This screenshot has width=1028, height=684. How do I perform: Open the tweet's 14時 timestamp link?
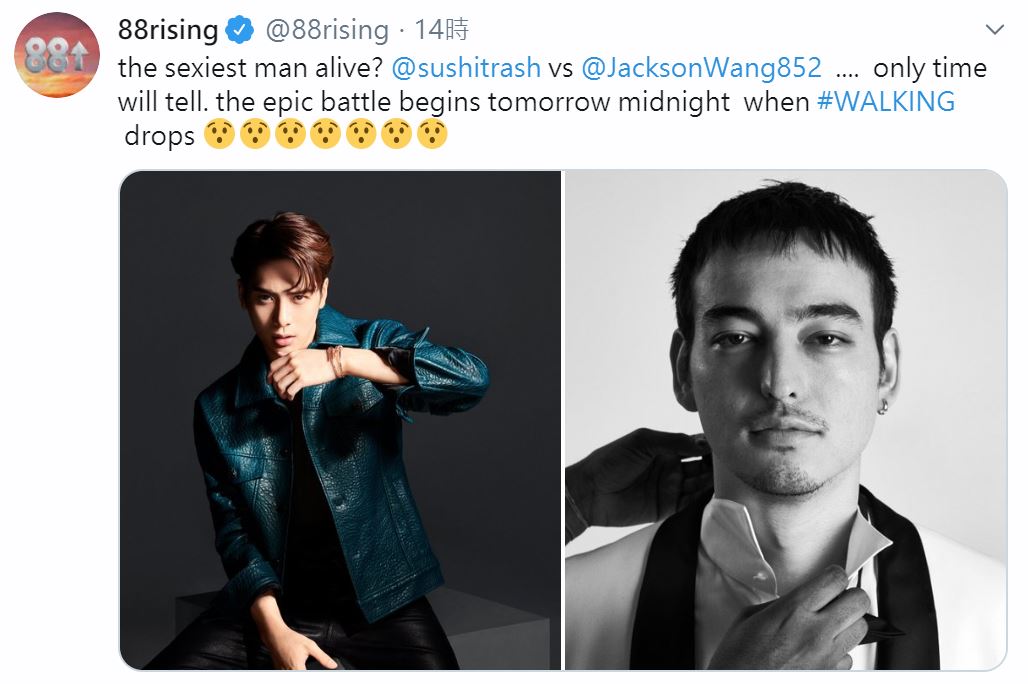click(443, 31)
